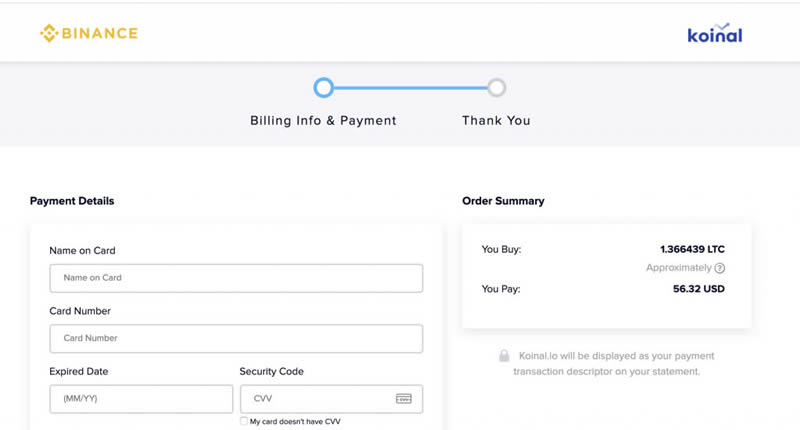This screenshot has width=800, height=430.
Task: Click the Approximately help question mark icon
Action: [x=720, y=268]
